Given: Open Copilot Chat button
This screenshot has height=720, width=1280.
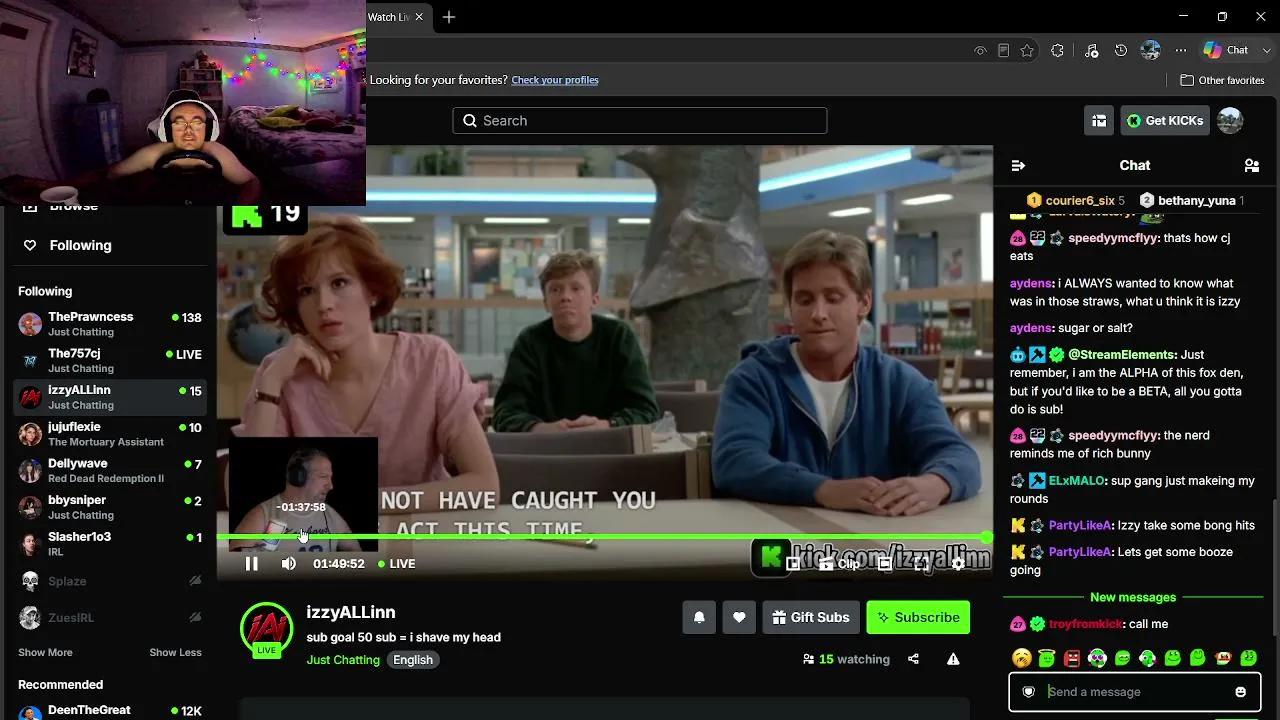Looking at the screenshot, I should [1226, 50].
